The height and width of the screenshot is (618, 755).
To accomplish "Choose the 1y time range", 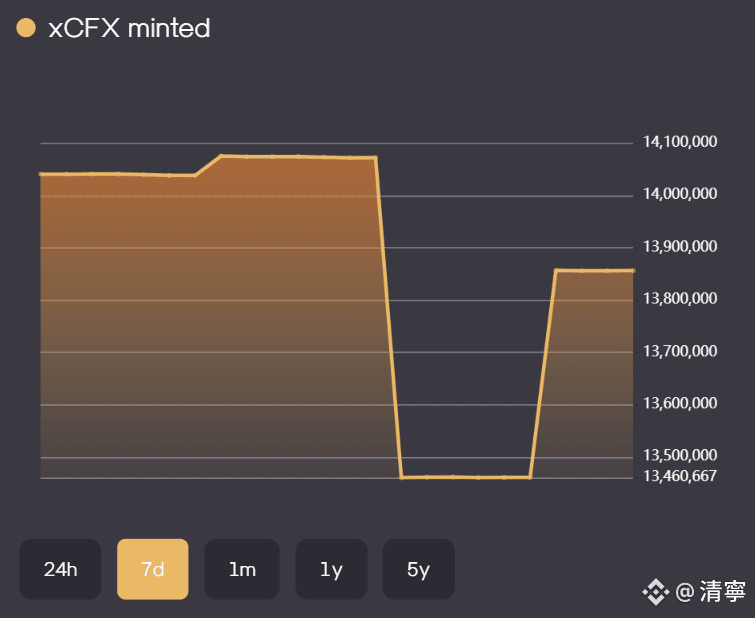I will (331, 569).
